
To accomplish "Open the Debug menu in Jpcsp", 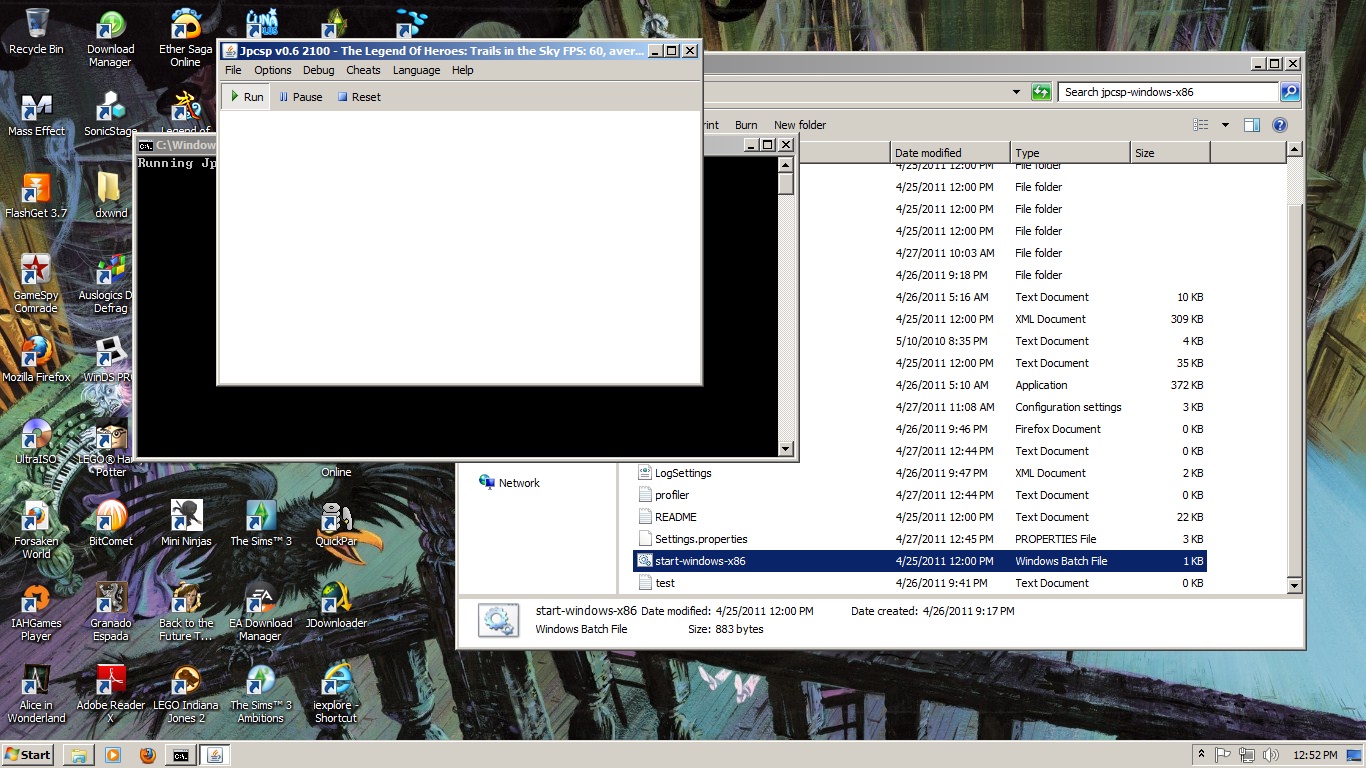I will (x=318, y=70).
